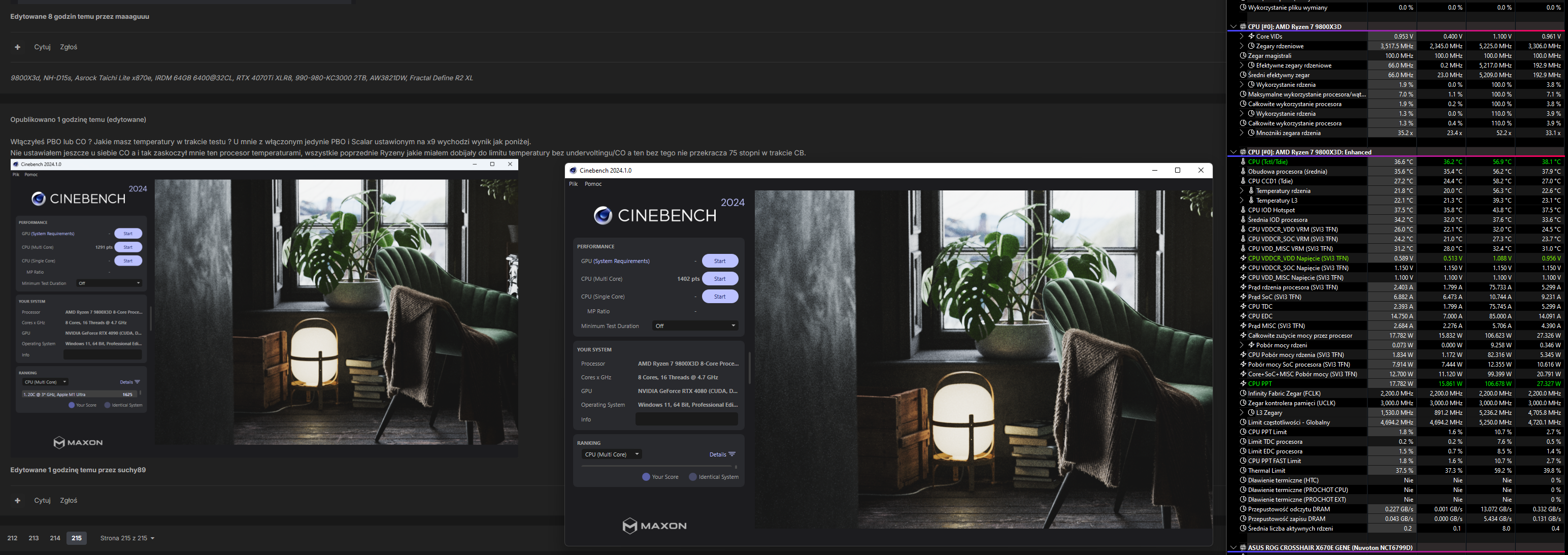Image resolution: width=1568 pixels, height=555 pixels.
Task: Click the chip icon beside ASUS ROG CROSSHAIR X670E
Action: pyautogui.click(x=1243, y=548)
